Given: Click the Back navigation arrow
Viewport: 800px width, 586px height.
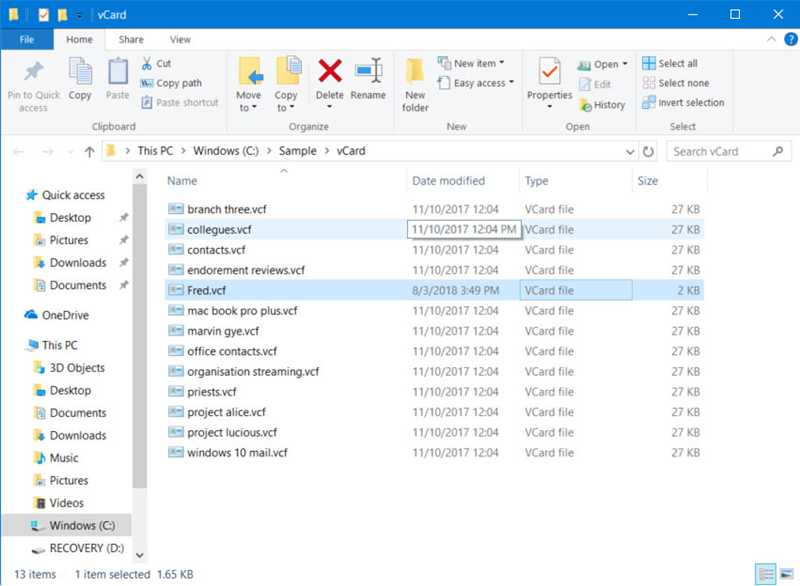Looking at the screenshot, I should click(x=19, y=151).
